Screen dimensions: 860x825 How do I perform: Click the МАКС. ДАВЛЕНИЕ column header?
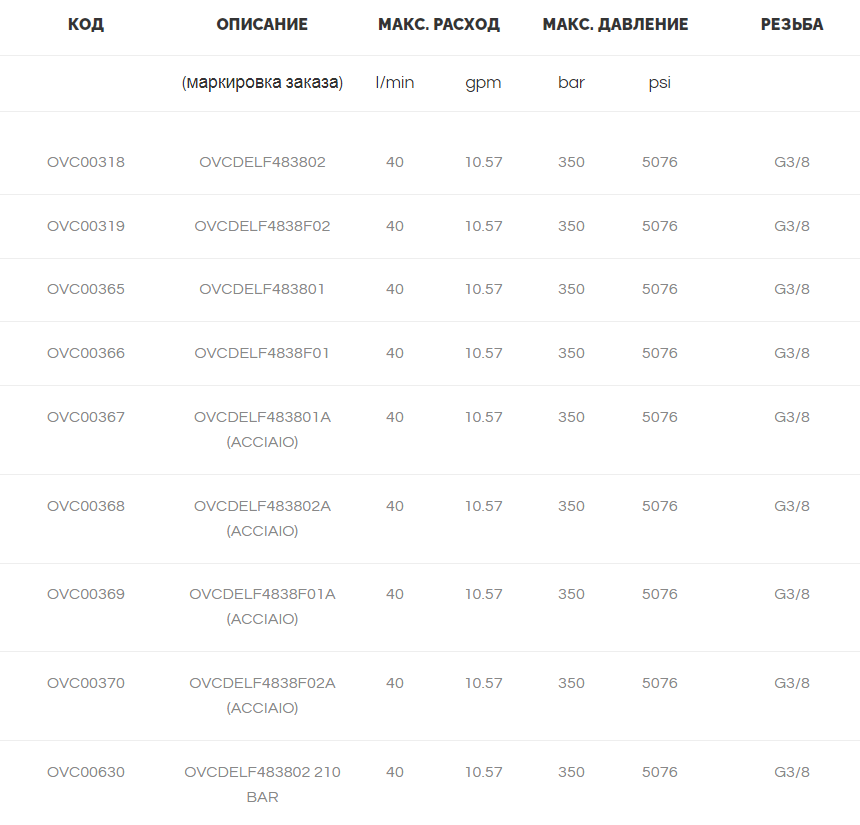[x=615, y=25]
